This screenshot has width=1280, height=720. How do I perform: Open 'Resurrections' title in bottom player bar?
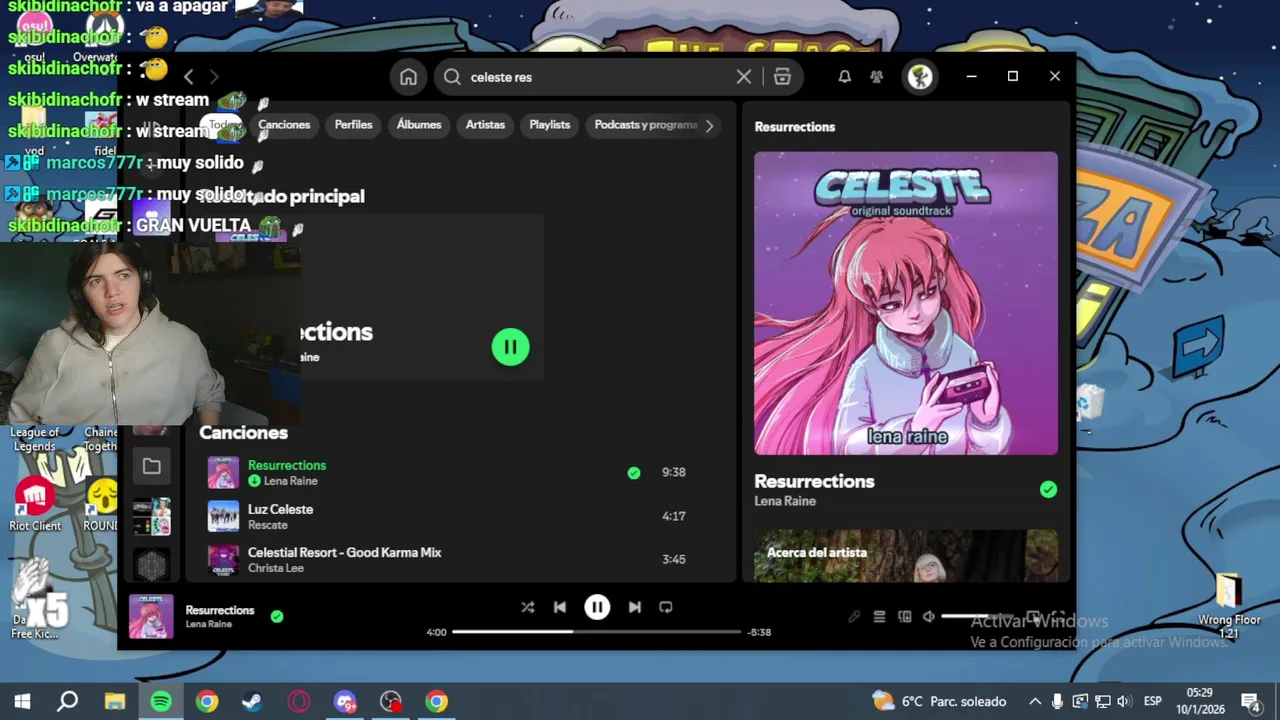click(220, 610)
